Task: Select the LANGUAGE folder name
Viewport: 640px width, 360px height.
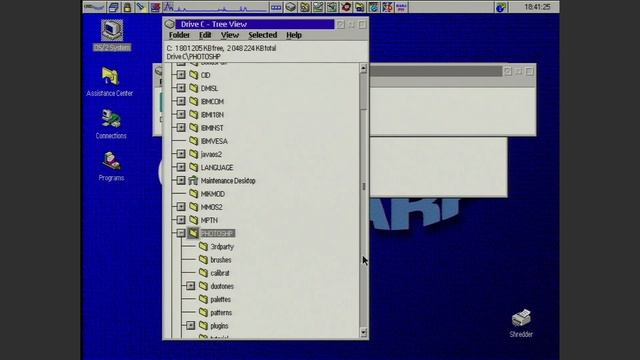Action: 217,167
